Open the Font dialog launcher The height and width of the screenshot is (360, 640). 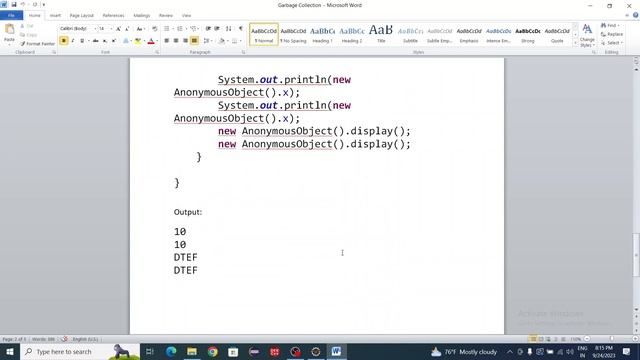157,52
